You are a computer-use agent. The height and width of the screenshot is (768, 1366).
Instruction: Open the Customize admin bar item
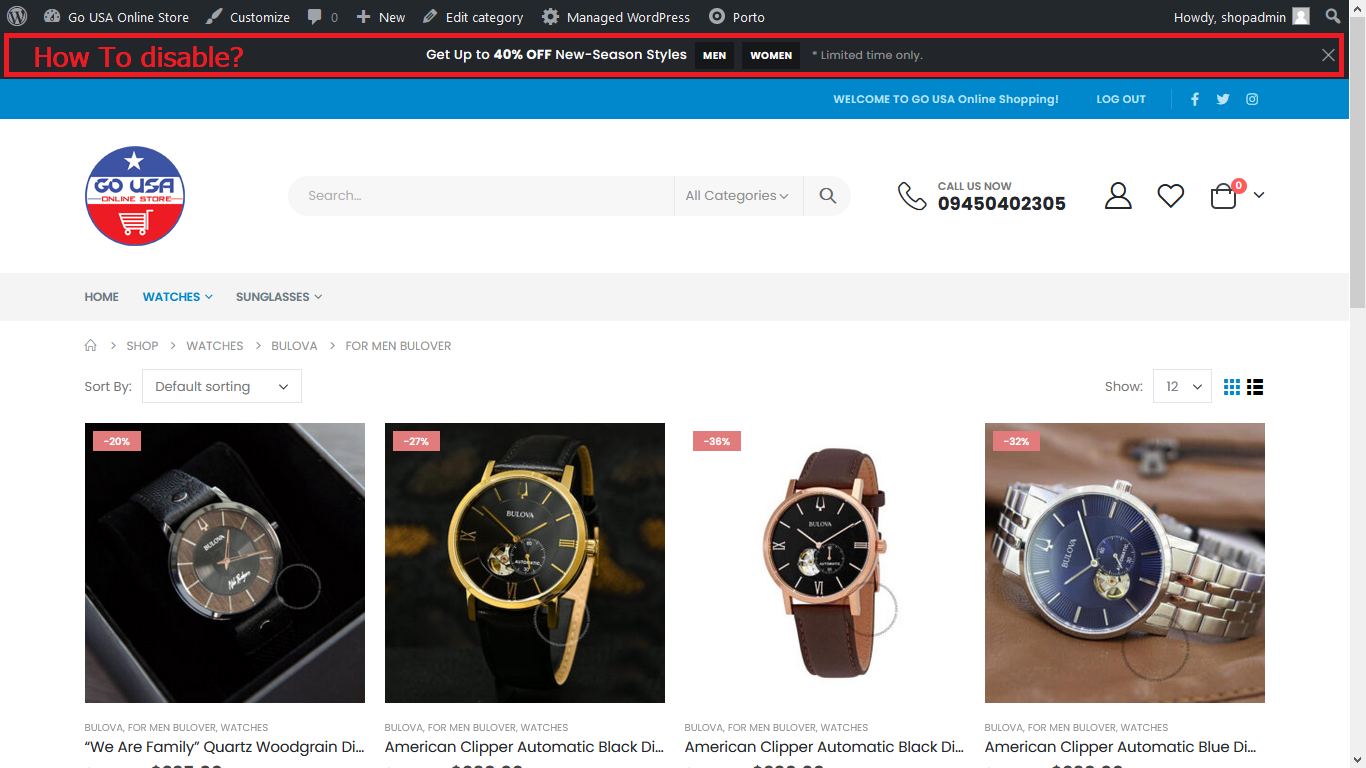[248, 17]
